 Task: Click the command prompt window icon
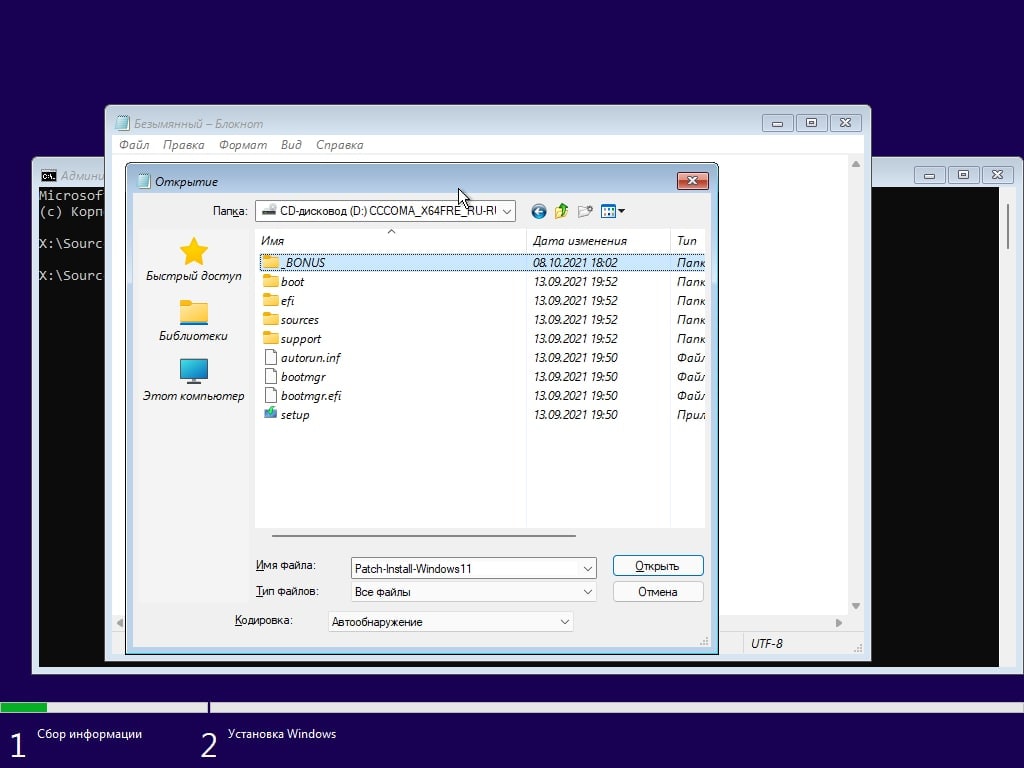[49, 176]
